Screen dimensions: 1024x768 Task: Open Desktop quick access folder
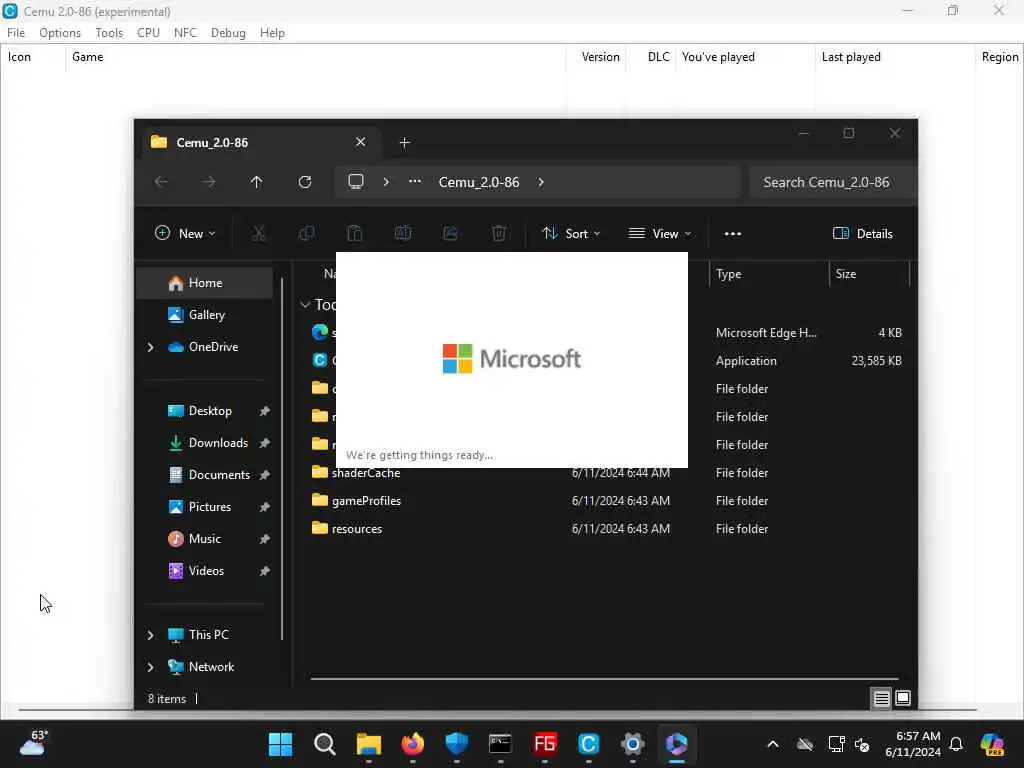click(x=210, y=411)
